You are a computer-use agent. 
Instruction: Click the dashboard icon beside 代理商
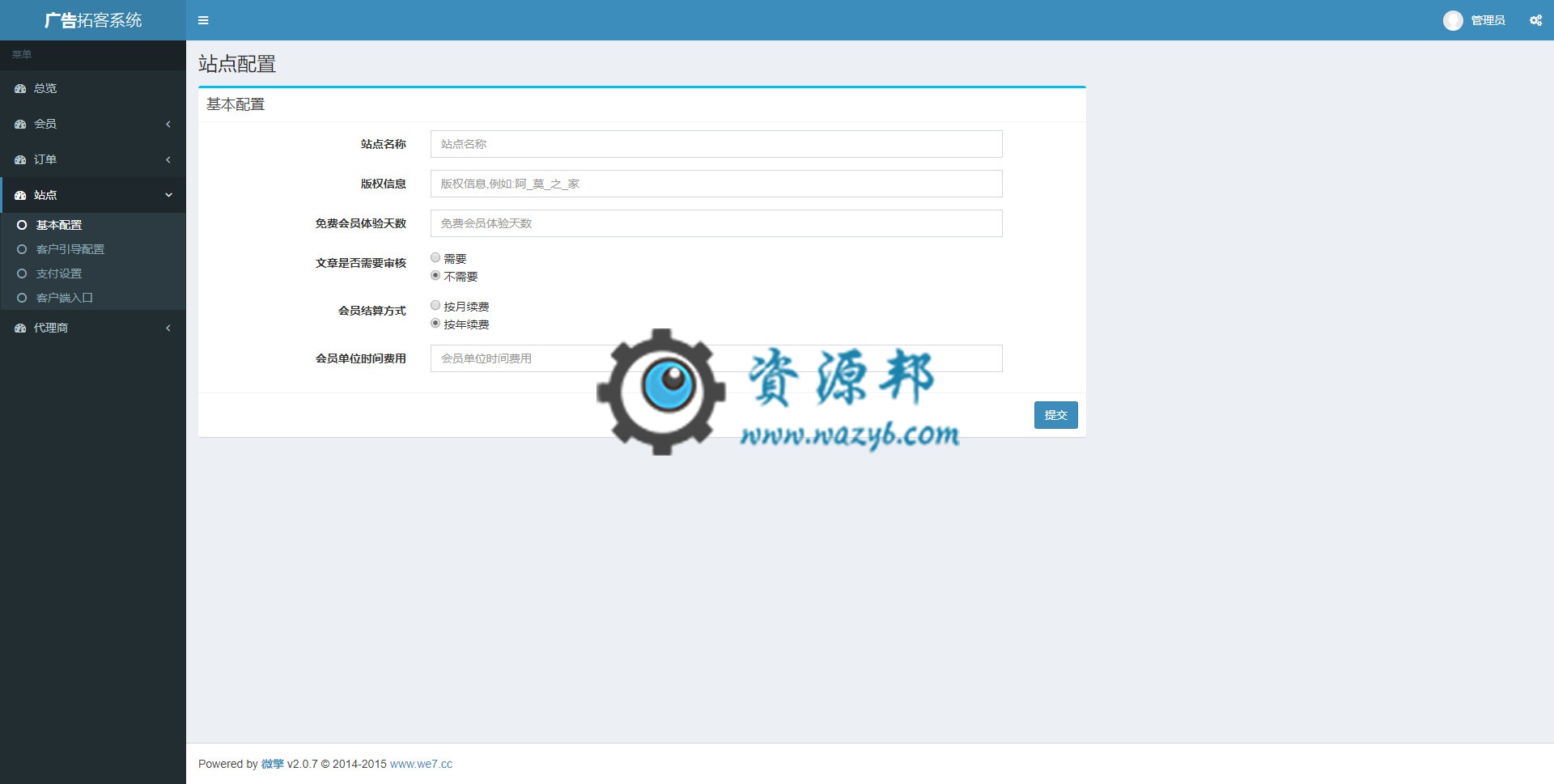coord(20,328)
